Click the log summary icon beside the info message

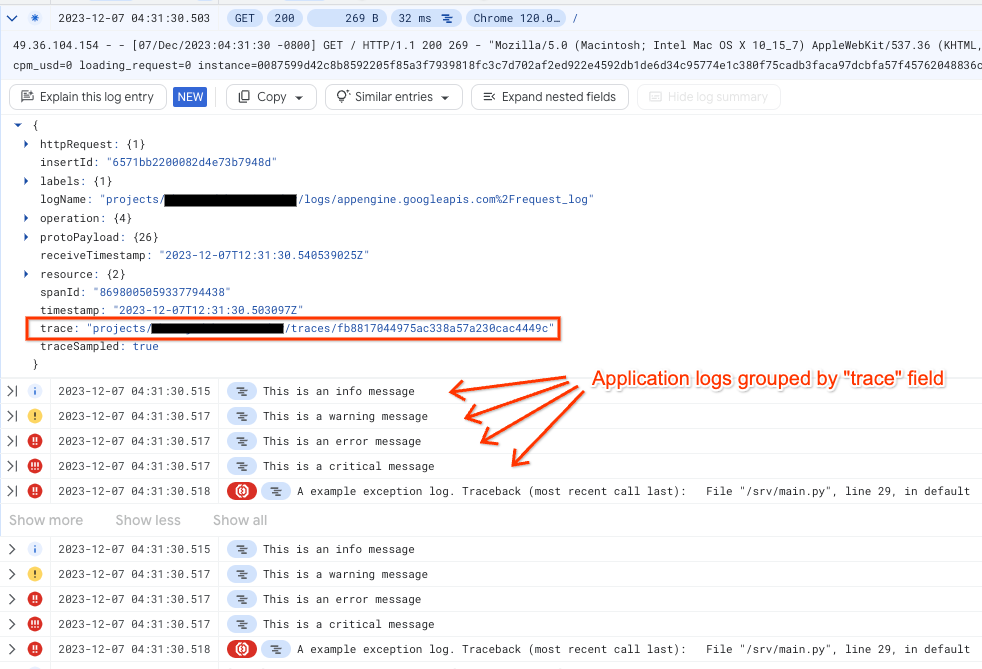pyautogui.click(x=240, y=391)
